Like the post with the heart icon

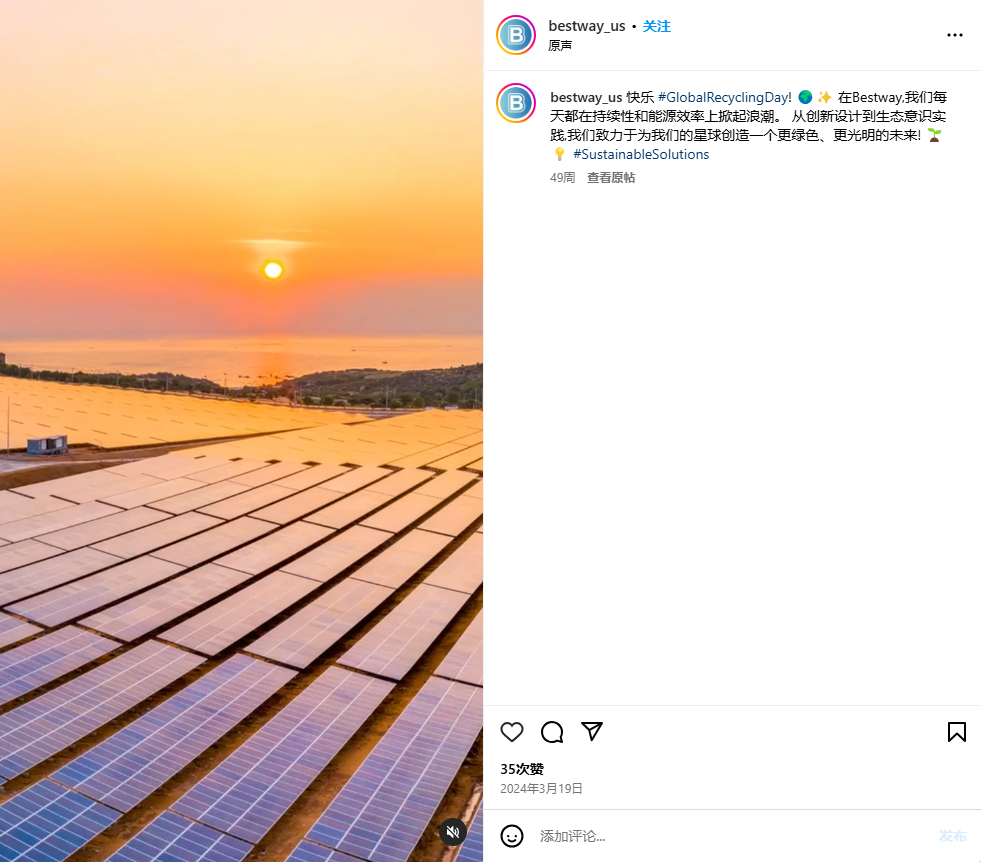click(x=512, y=732)
